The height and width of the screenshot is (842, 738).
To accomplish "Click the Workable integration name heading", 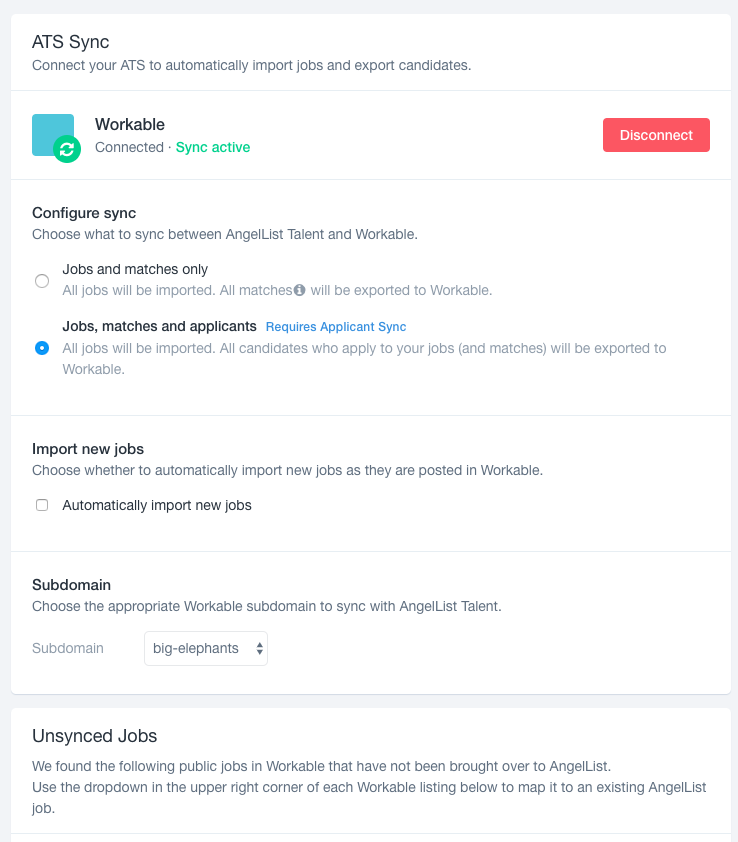I will coord(130,124).
